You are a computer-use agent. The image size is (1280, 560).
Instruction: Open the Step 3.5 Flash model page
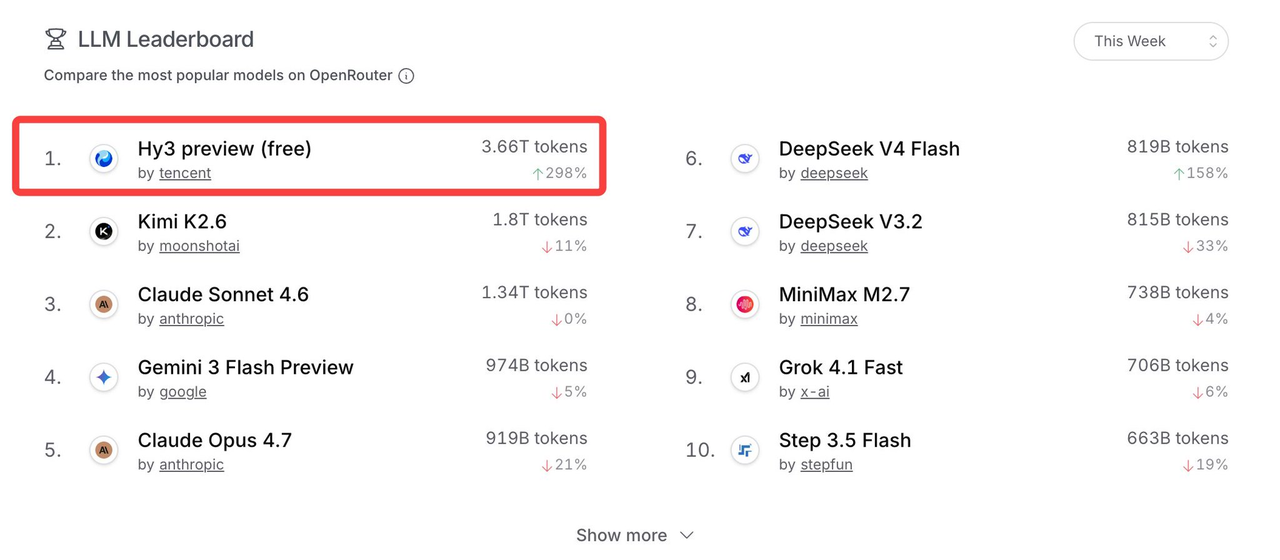click(x=845, y=441)
